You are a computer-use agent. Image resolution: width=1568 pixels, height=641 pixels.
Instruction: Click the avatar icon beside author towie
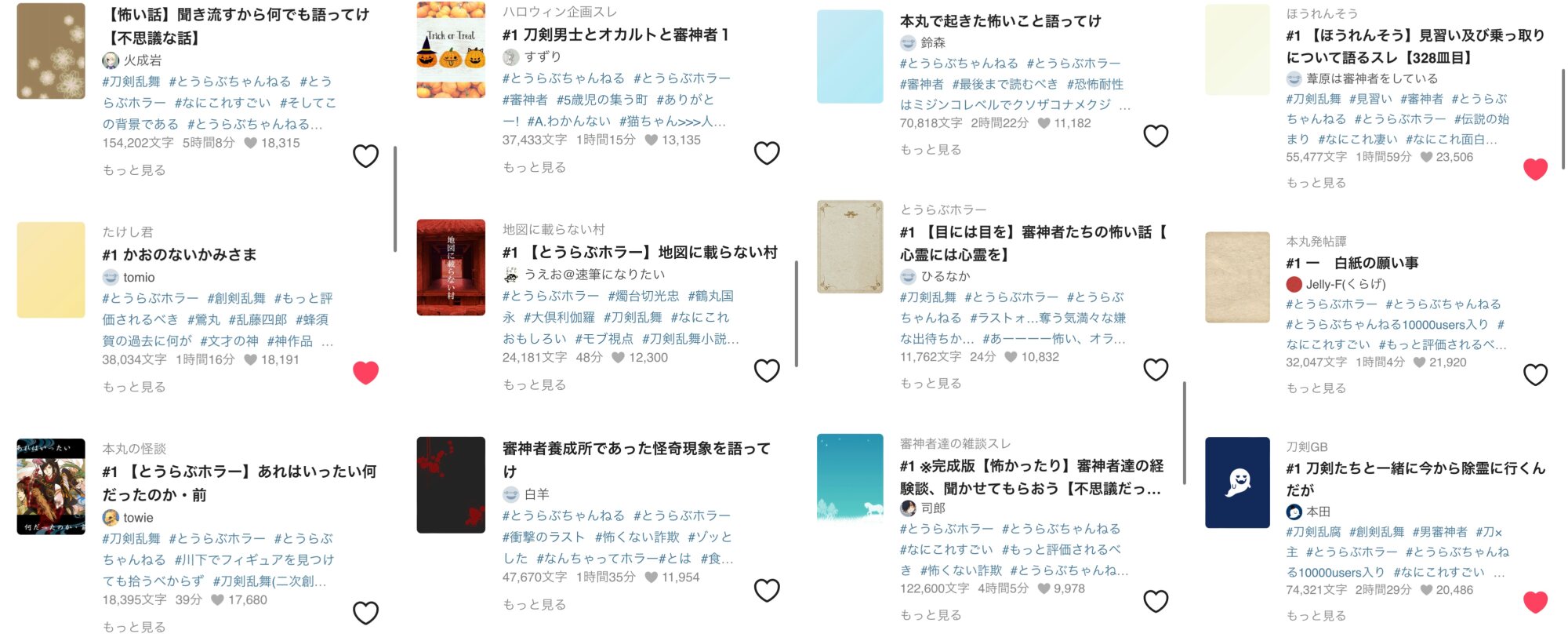coord(111,518)
